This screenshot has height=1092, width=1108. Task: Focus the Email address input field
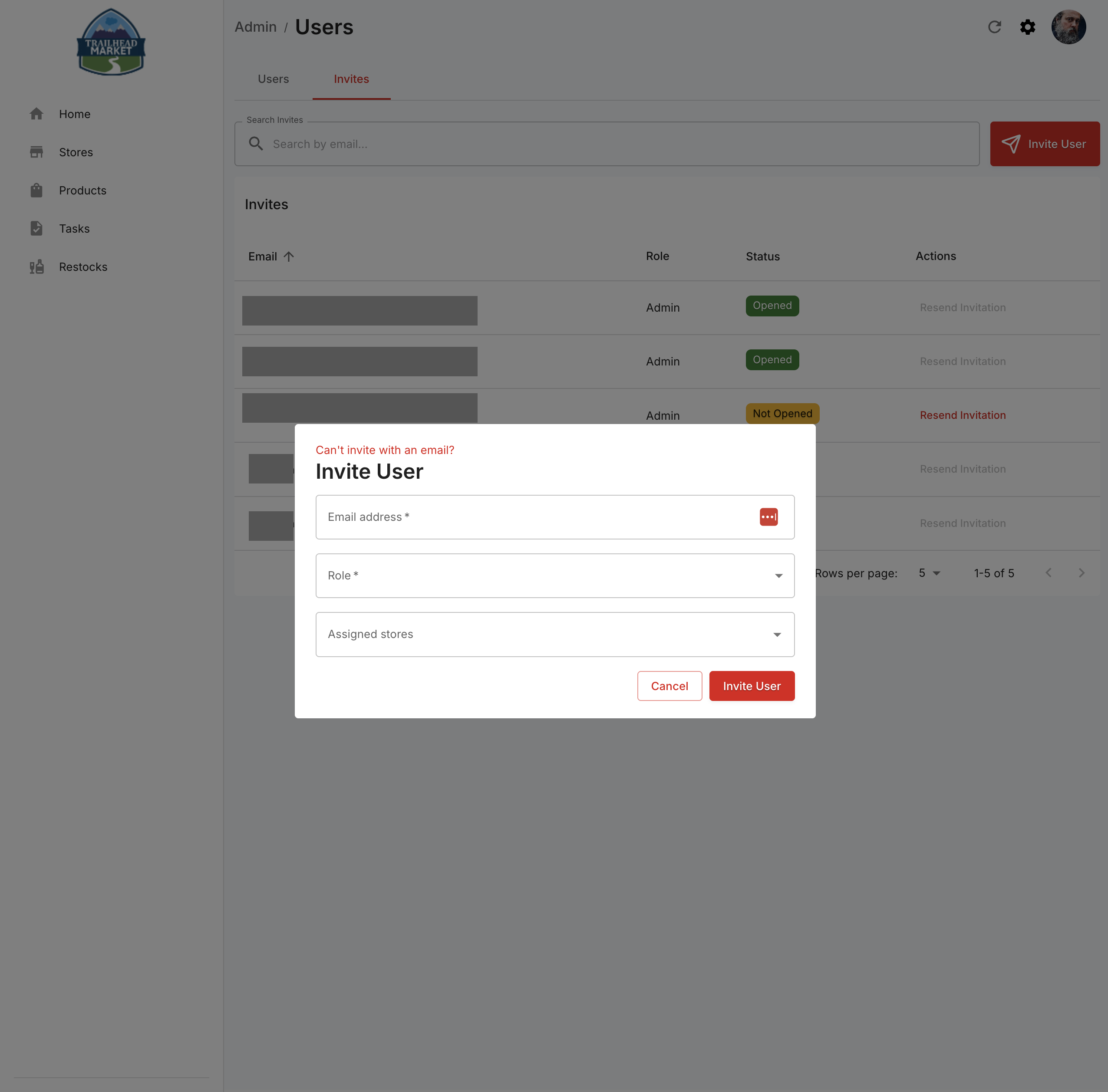tap(554, 516)
